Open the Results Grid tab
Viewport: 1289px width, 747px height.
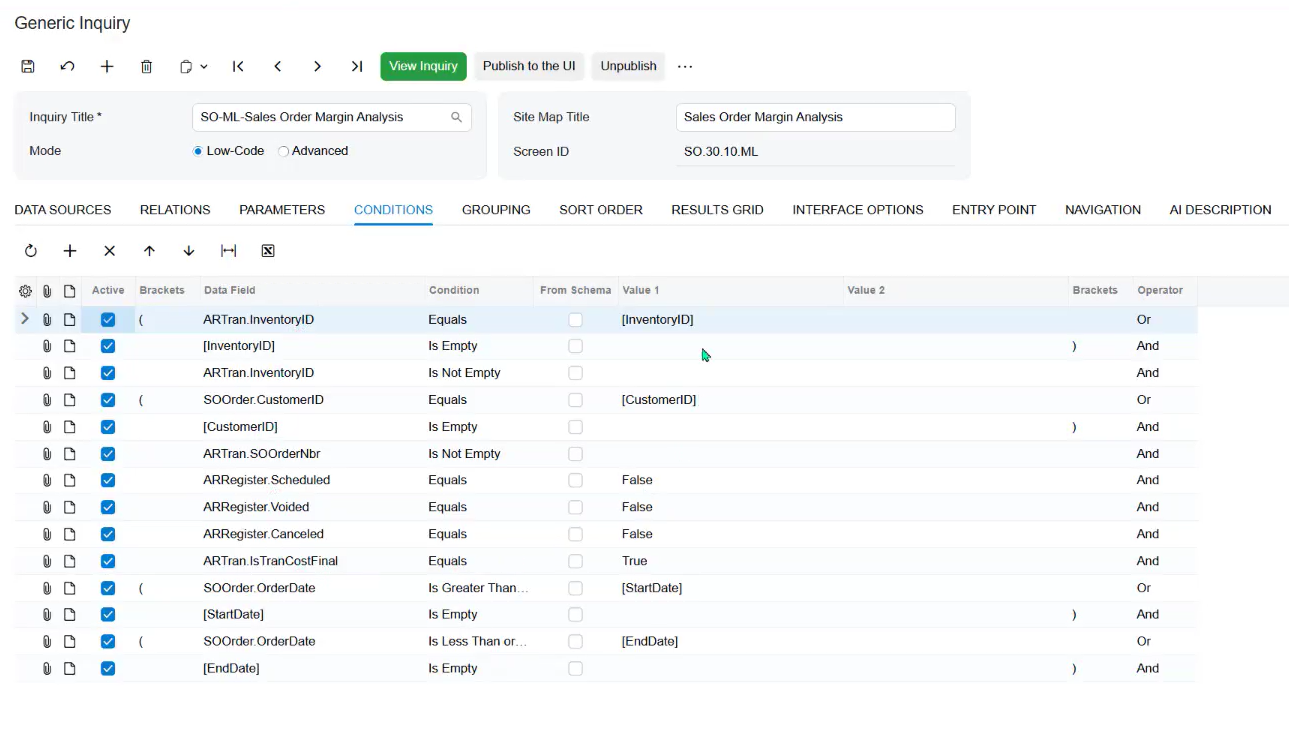717,210
